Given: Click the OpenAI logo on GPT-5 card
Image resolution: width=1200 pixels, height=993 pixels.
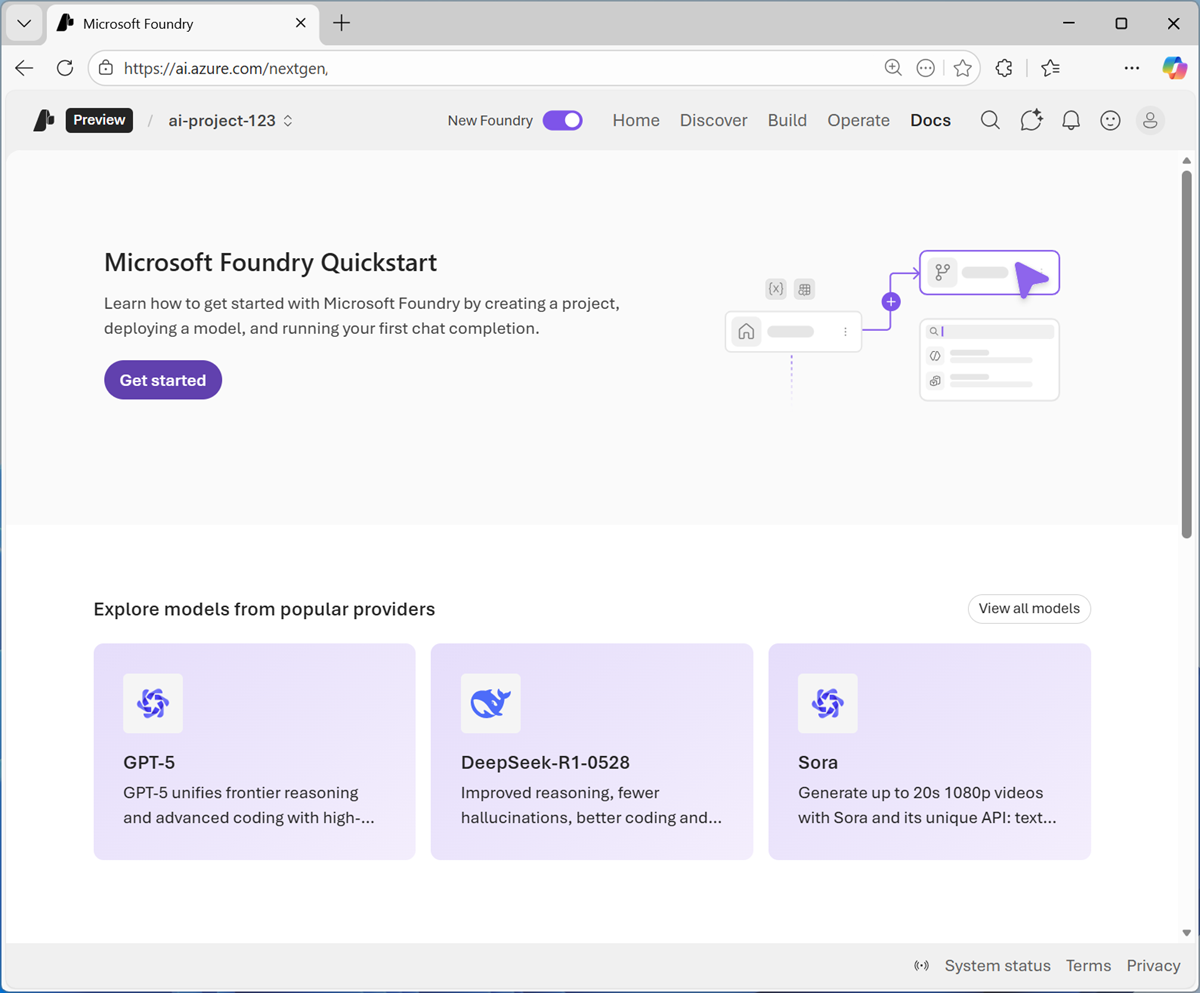Looking at the screenshot, I should 152,703.
